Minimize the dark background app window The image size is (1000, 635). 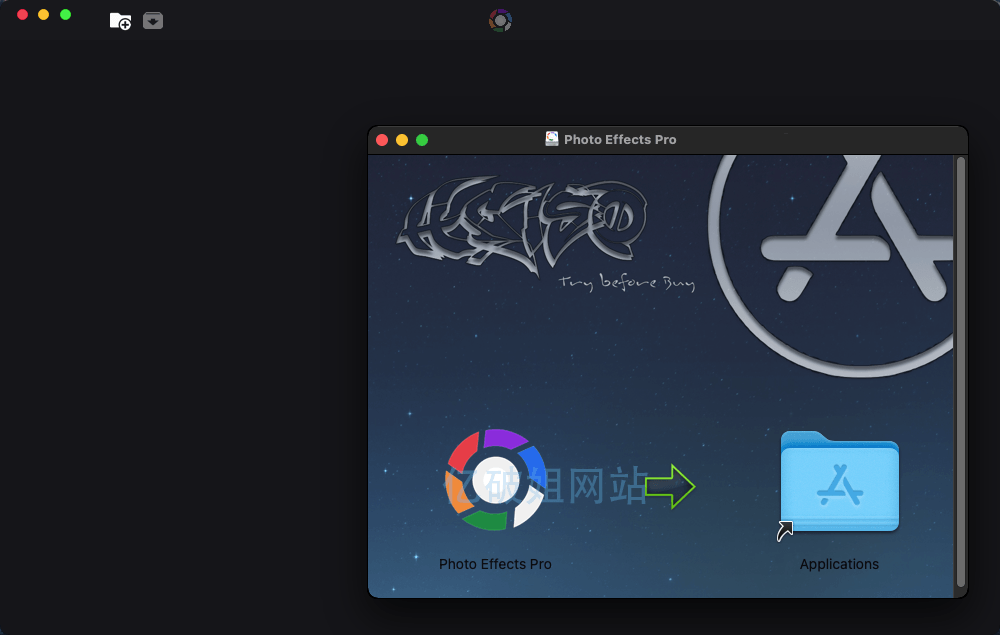click(x=43, y=15)
